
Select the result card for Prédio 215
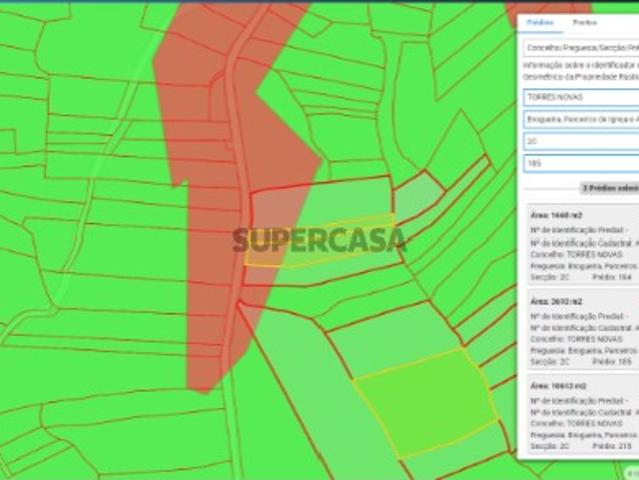[583, 414]
